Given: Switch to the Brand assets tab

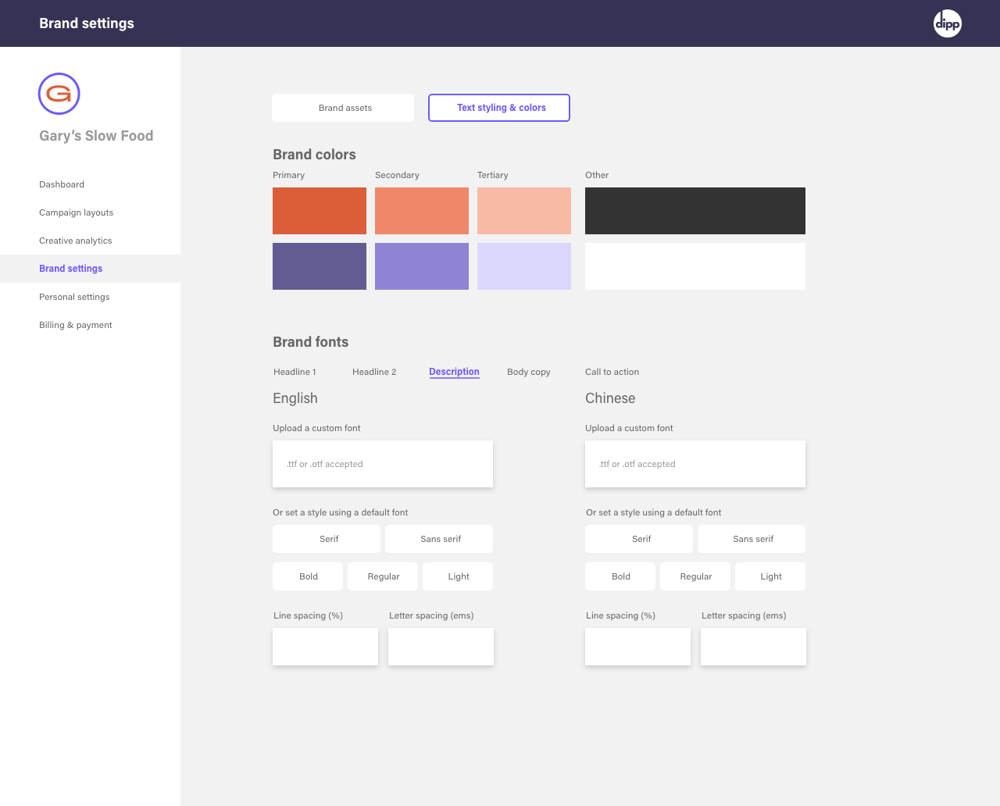Looking at the screenshot, I should pyautogui.click(x=342, y=107).
